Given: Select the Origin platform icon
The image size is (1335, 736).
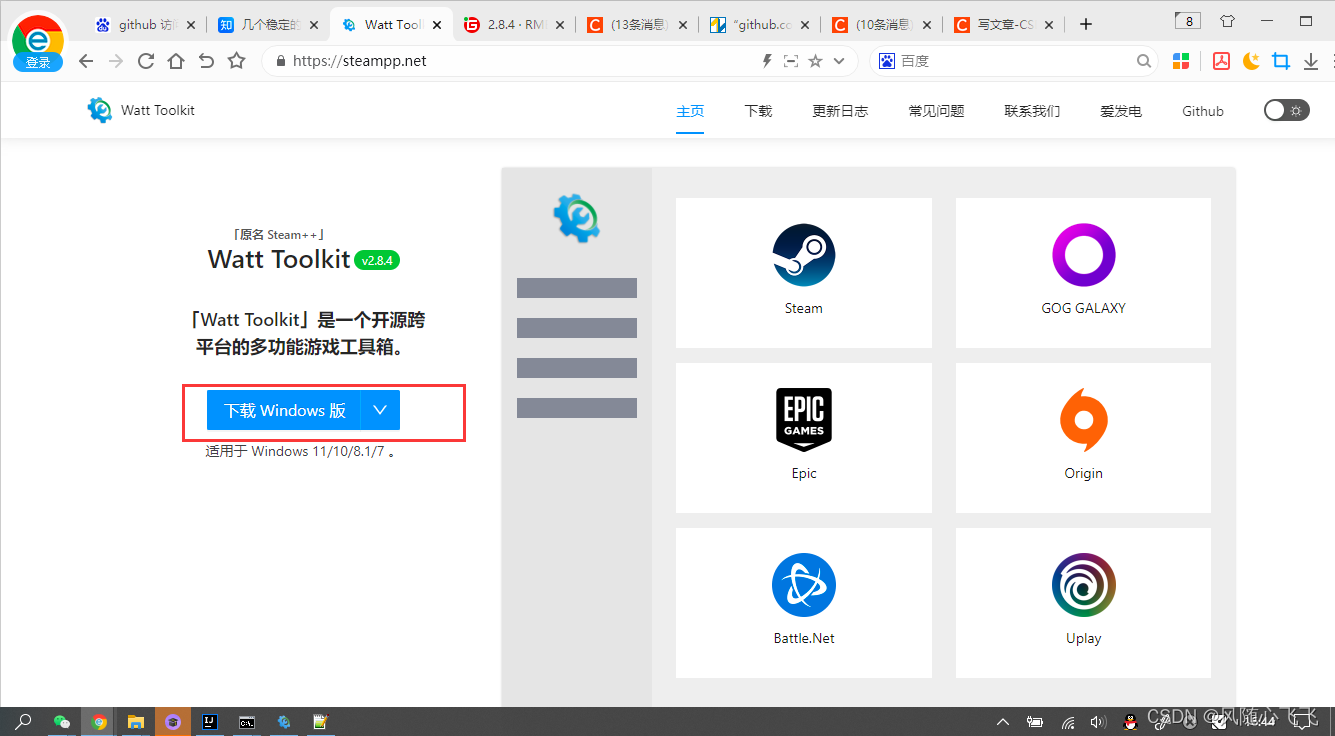Looking at the screenshot, I should tap(1083, 420).
